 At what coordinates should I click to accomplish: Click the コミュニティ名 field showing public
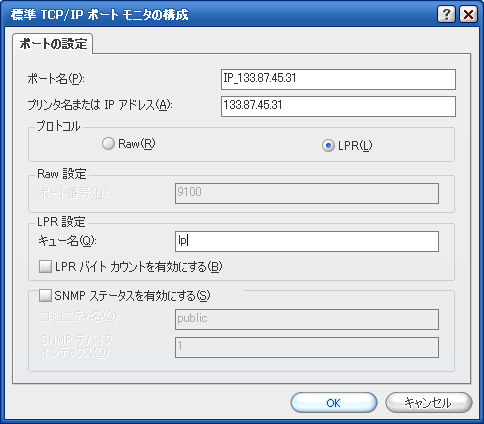[307, 319]
